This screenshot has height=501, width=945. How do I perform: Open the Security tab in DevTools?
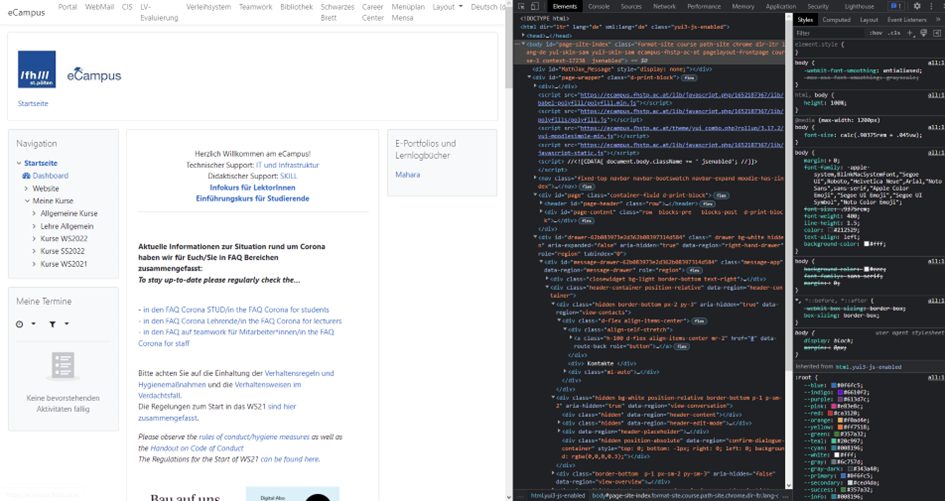click(x=818, y=6)
